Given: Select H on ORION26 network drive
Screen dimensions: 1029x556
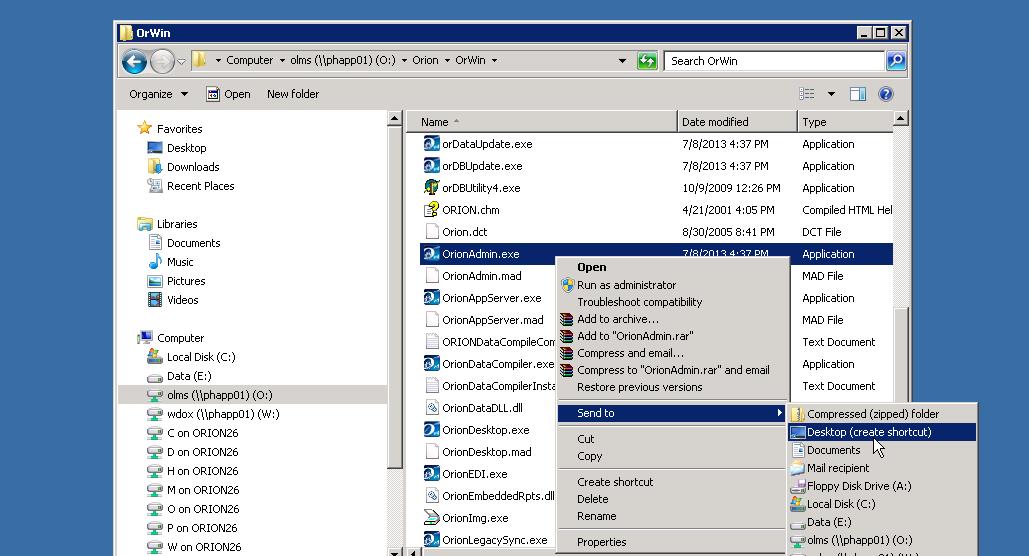Looking at the screenshot, I should click(x=202, y=471).
